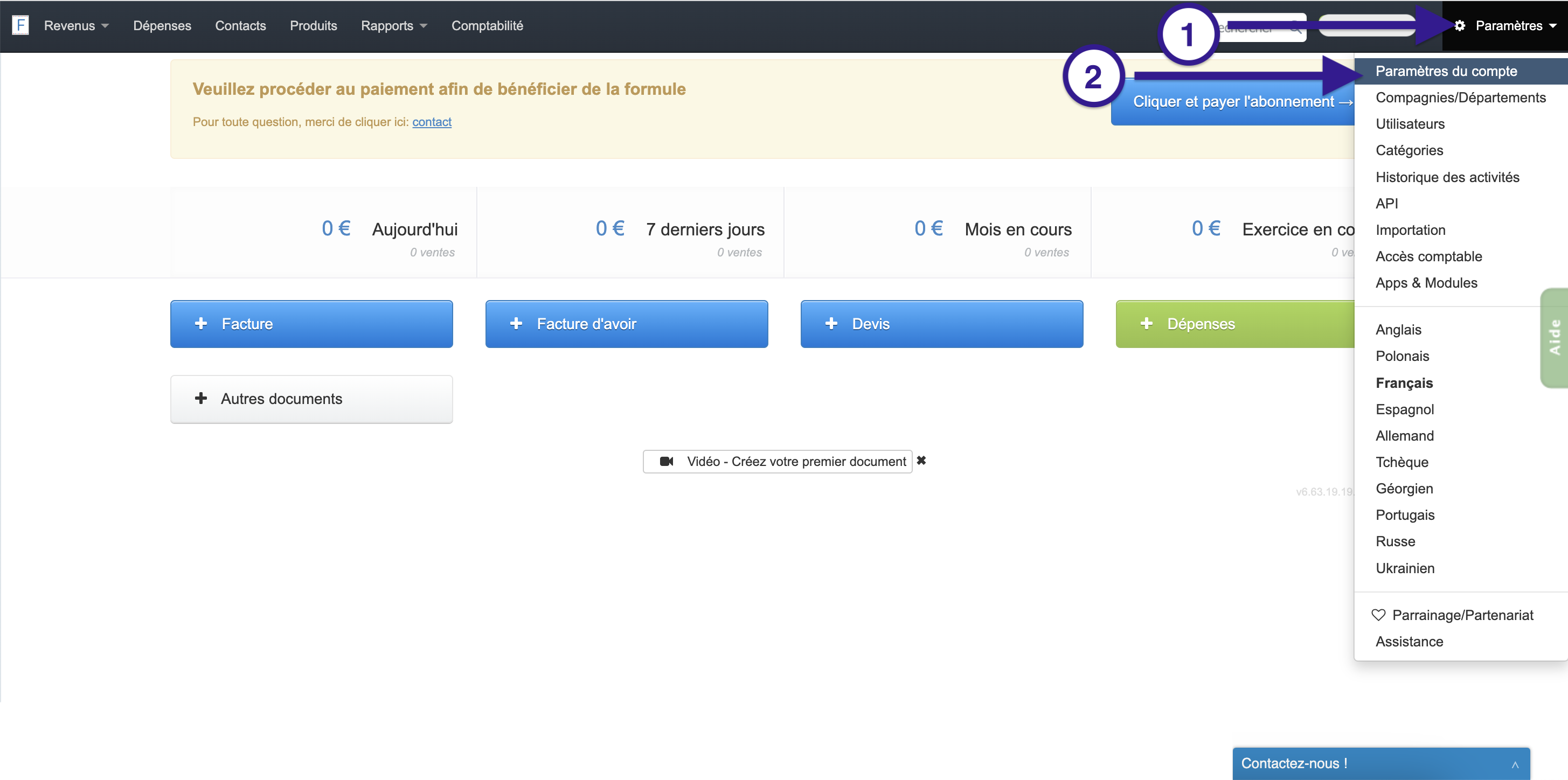Dismiss the video prompt with the X
The width and height of the screenshot is (1568, 780).
921,461
